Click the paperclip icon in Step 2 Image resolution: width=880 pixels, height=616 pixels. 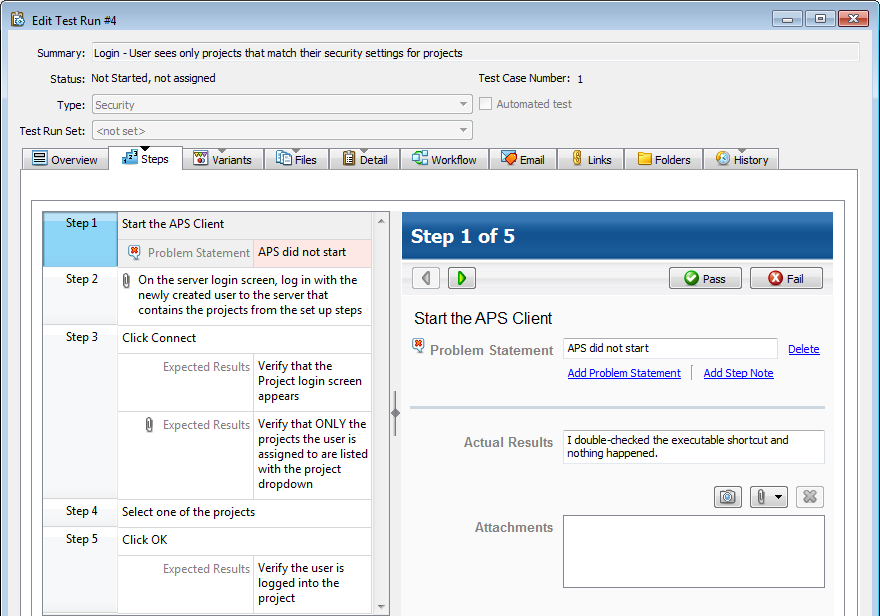[x=126, y=281]
